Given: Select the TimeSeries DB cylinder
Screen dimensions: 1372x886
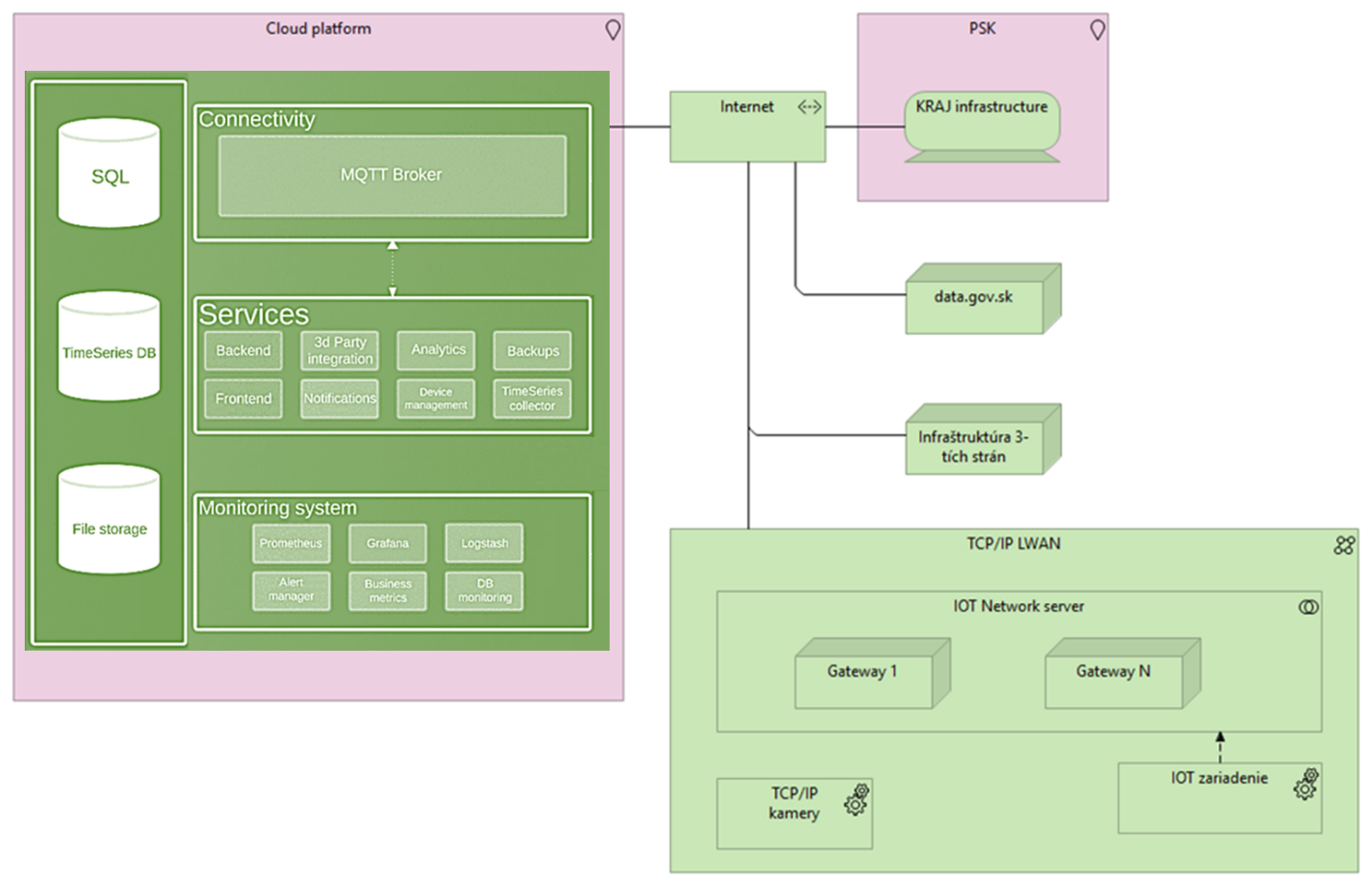Looking at the screenshot, I should [x=109, y=347].
